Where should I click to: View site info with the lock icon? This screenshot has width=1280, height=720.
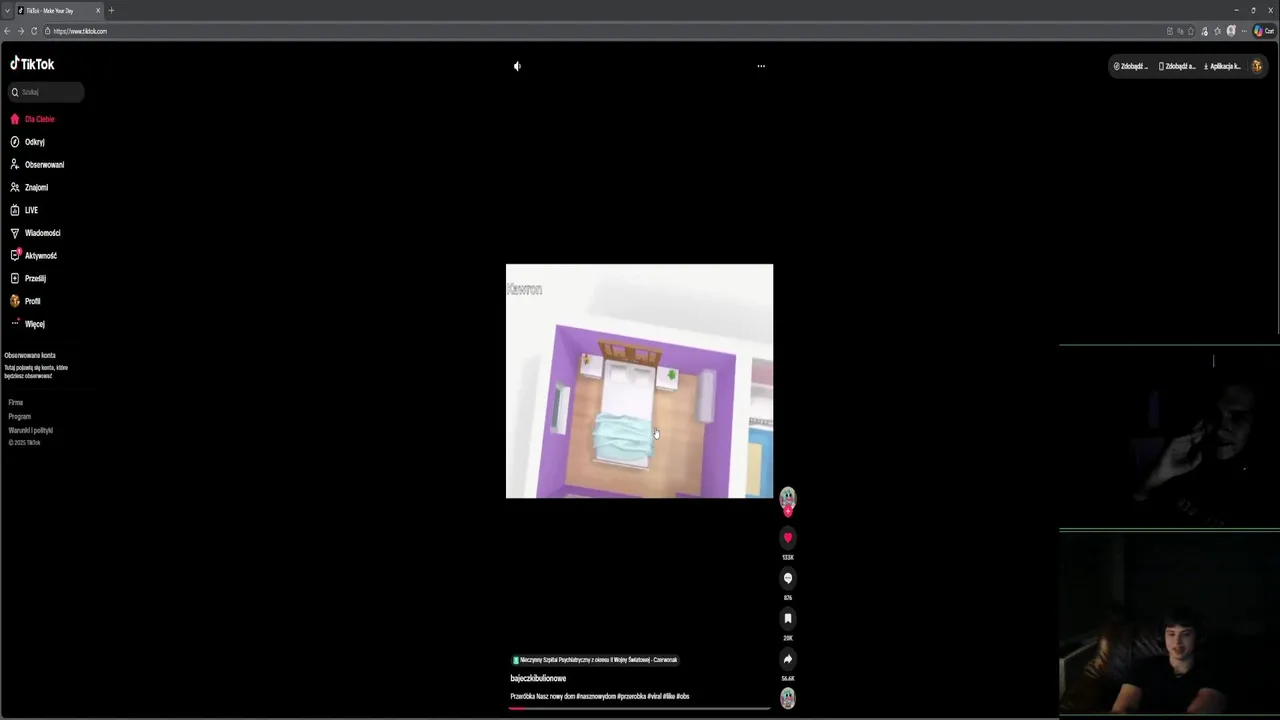47,31
